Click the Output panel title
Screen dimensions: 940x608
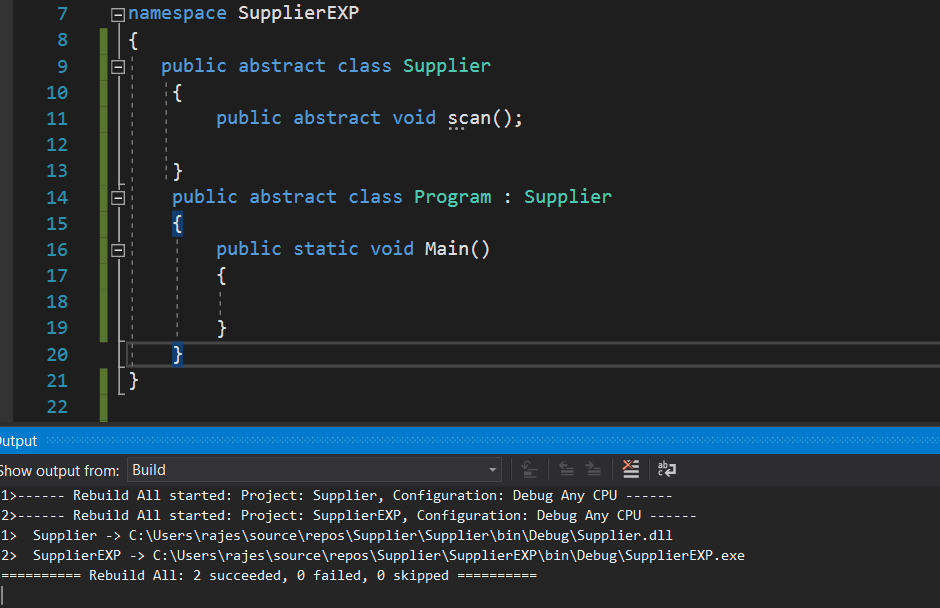(x=18, y=441)
